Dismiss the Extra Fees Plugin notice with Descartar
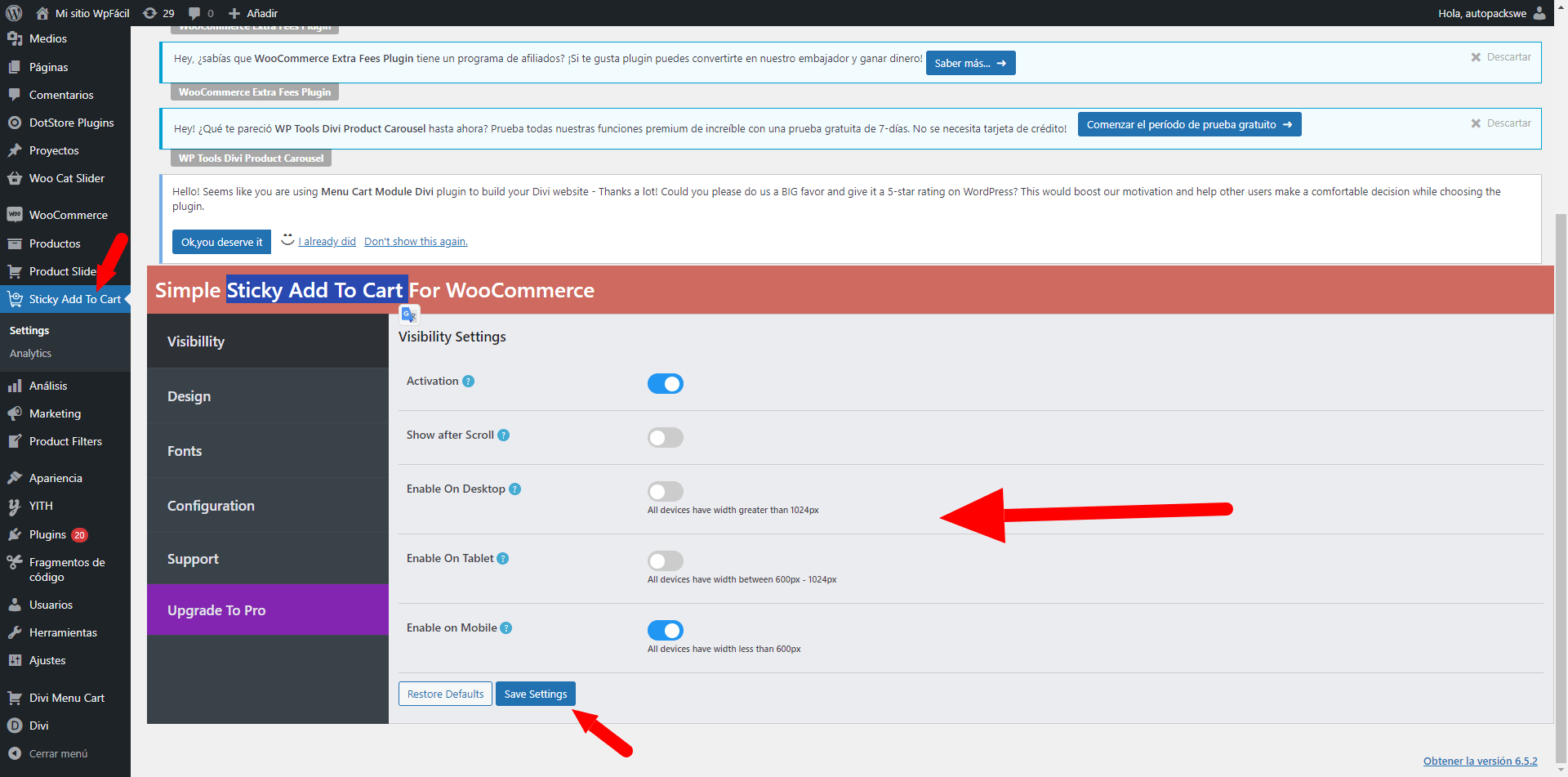 [1501, 57]
